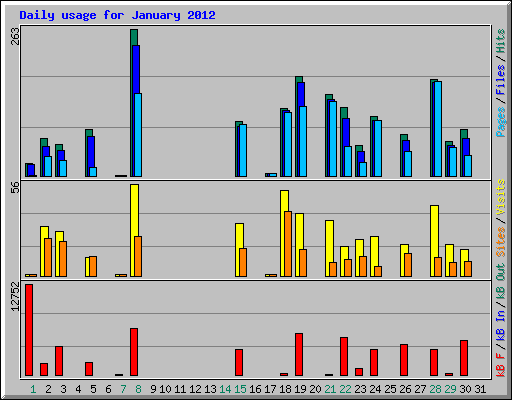The image size is (512, 400).
Task: Click day label "20" on the x-axis
Action: tap(315, 389)
